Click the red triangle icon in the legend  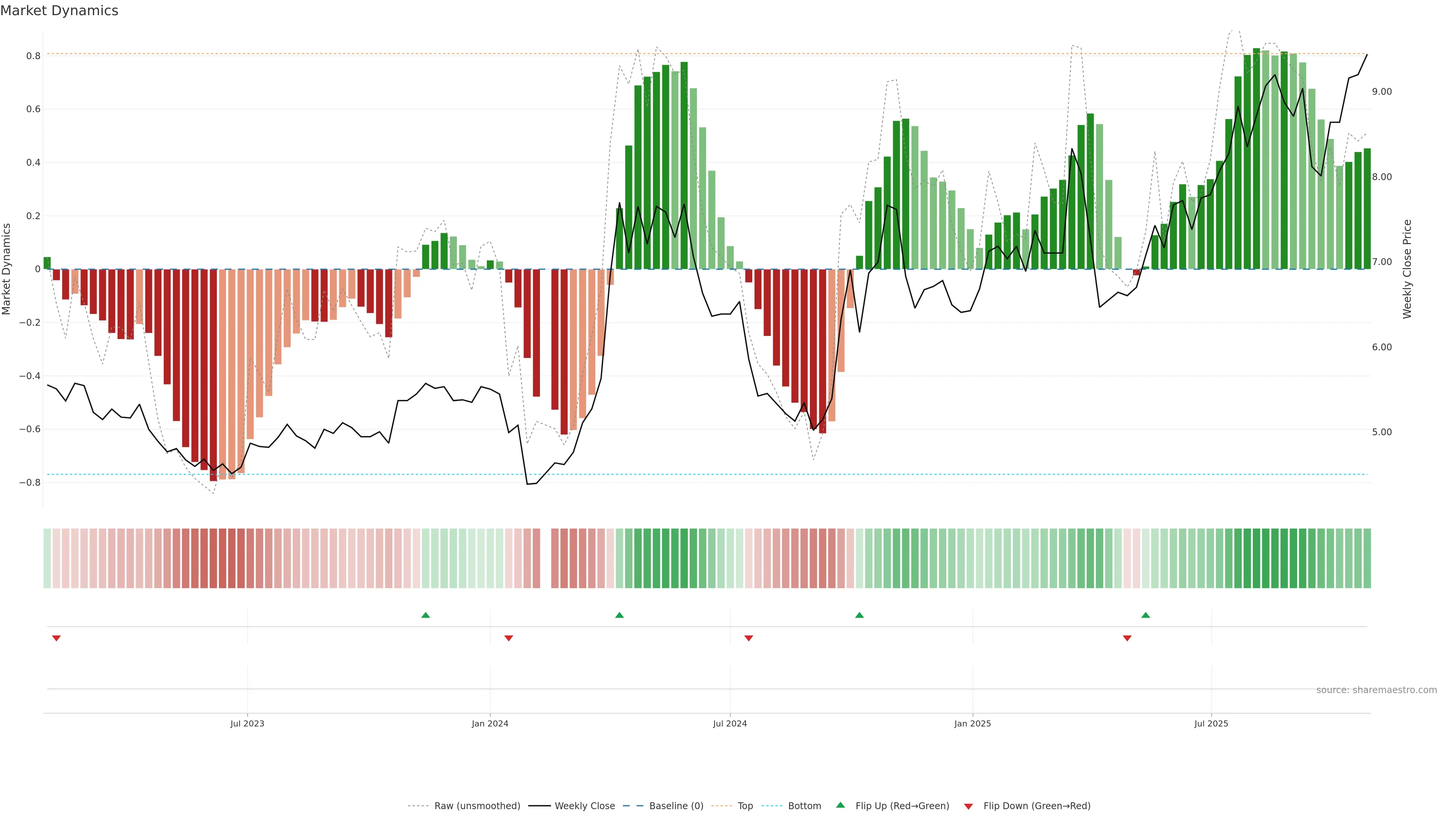point(968,806)
